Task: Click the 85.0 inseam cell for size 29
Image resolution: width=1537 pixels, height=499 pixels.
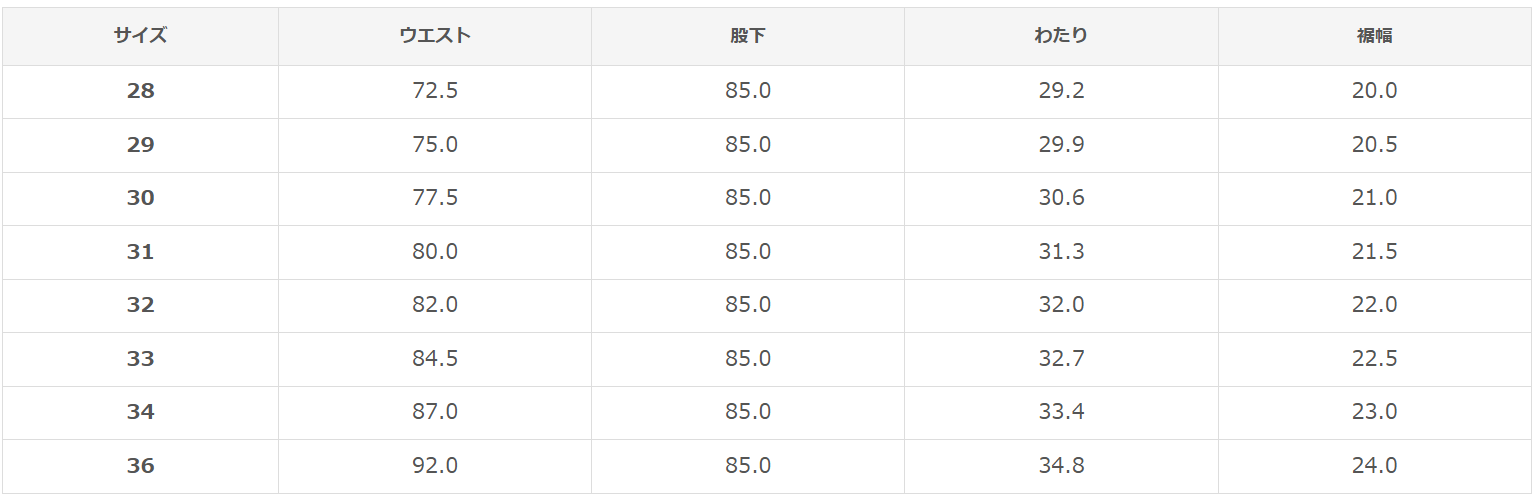Action: tap(748, 145)
